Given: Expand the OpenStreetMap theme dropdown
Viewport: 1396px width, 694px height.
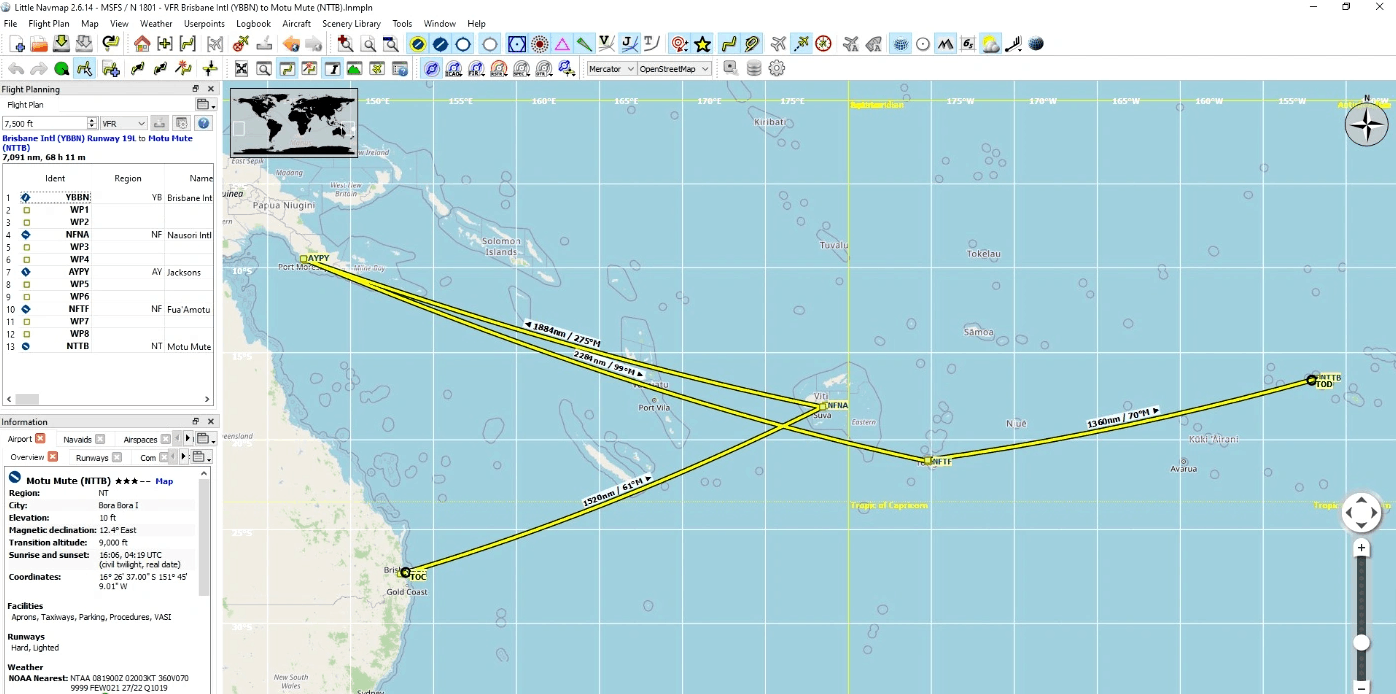Looking at the screenshot, I should tap(674, 69).
